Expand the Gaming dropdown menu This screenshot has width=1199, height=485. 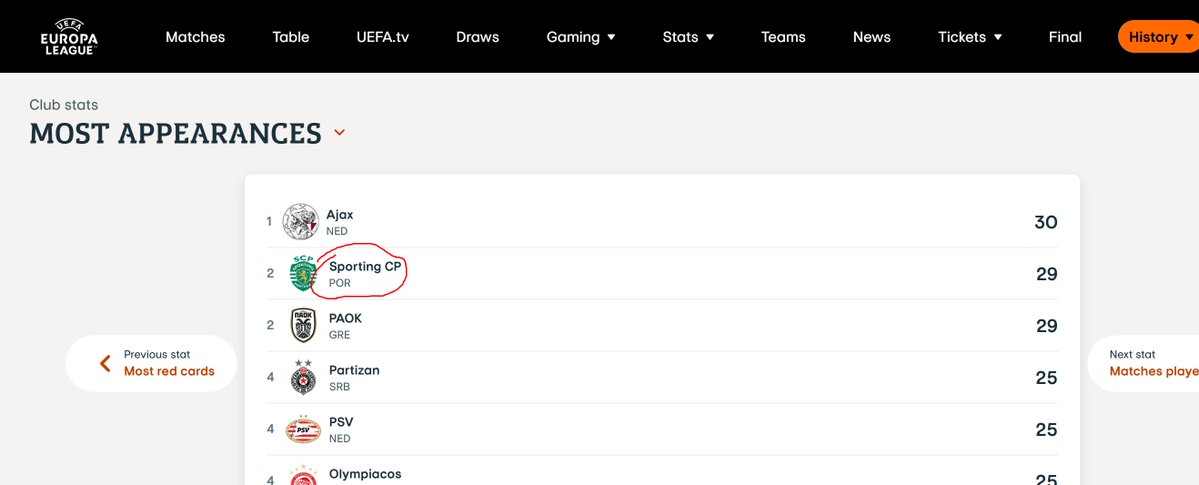tap(580, 37)
